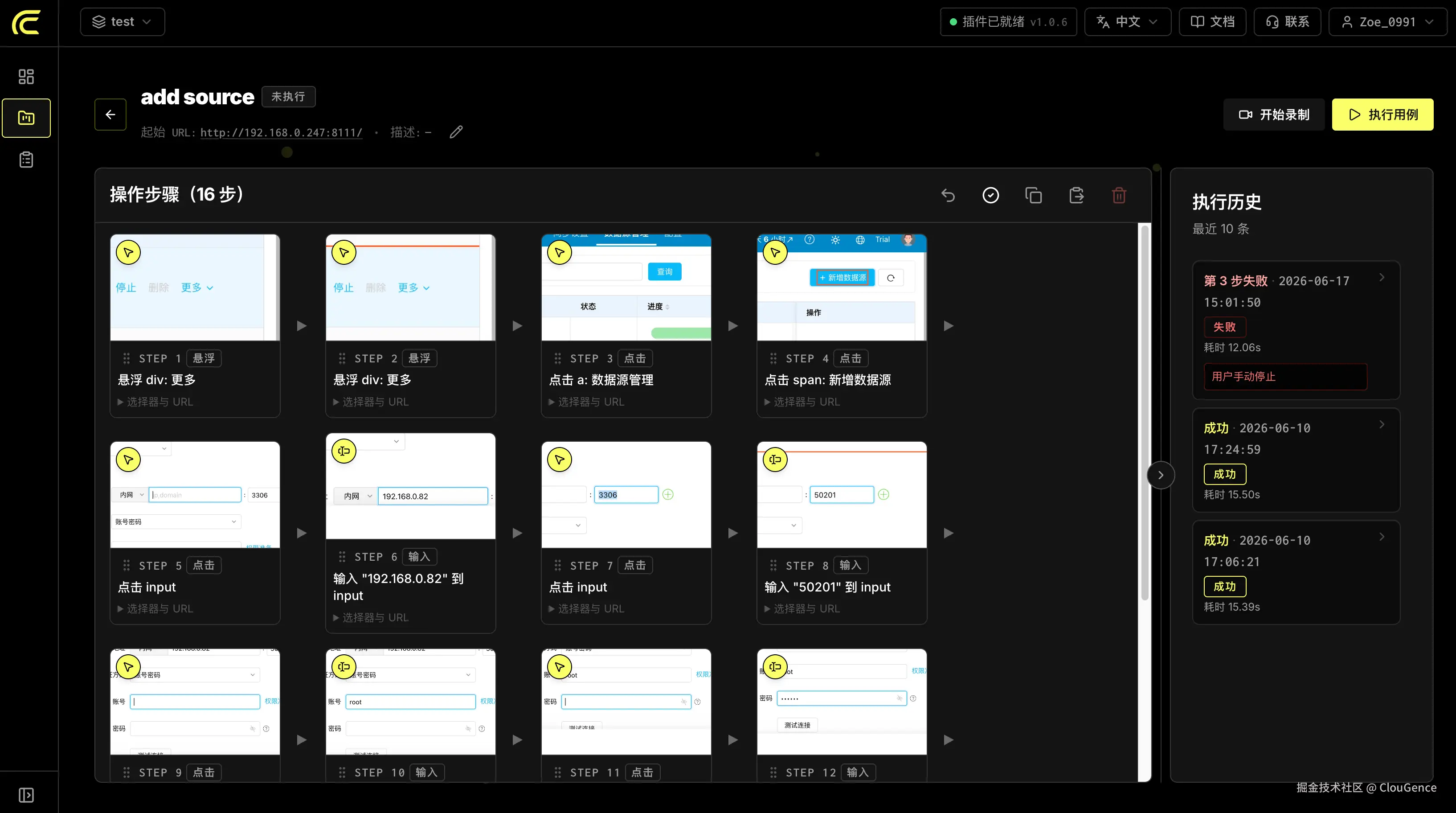Open the test cases sidebar icon
Viewport: 1456px width, 813px height.
tap(26, 118)
